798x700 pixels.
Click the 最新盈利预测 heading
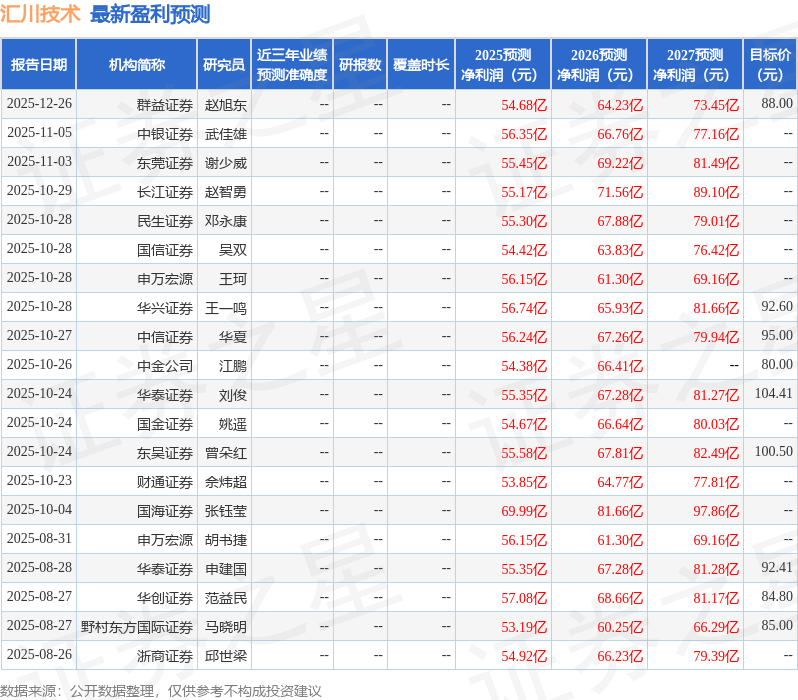(x=150, y=14)
